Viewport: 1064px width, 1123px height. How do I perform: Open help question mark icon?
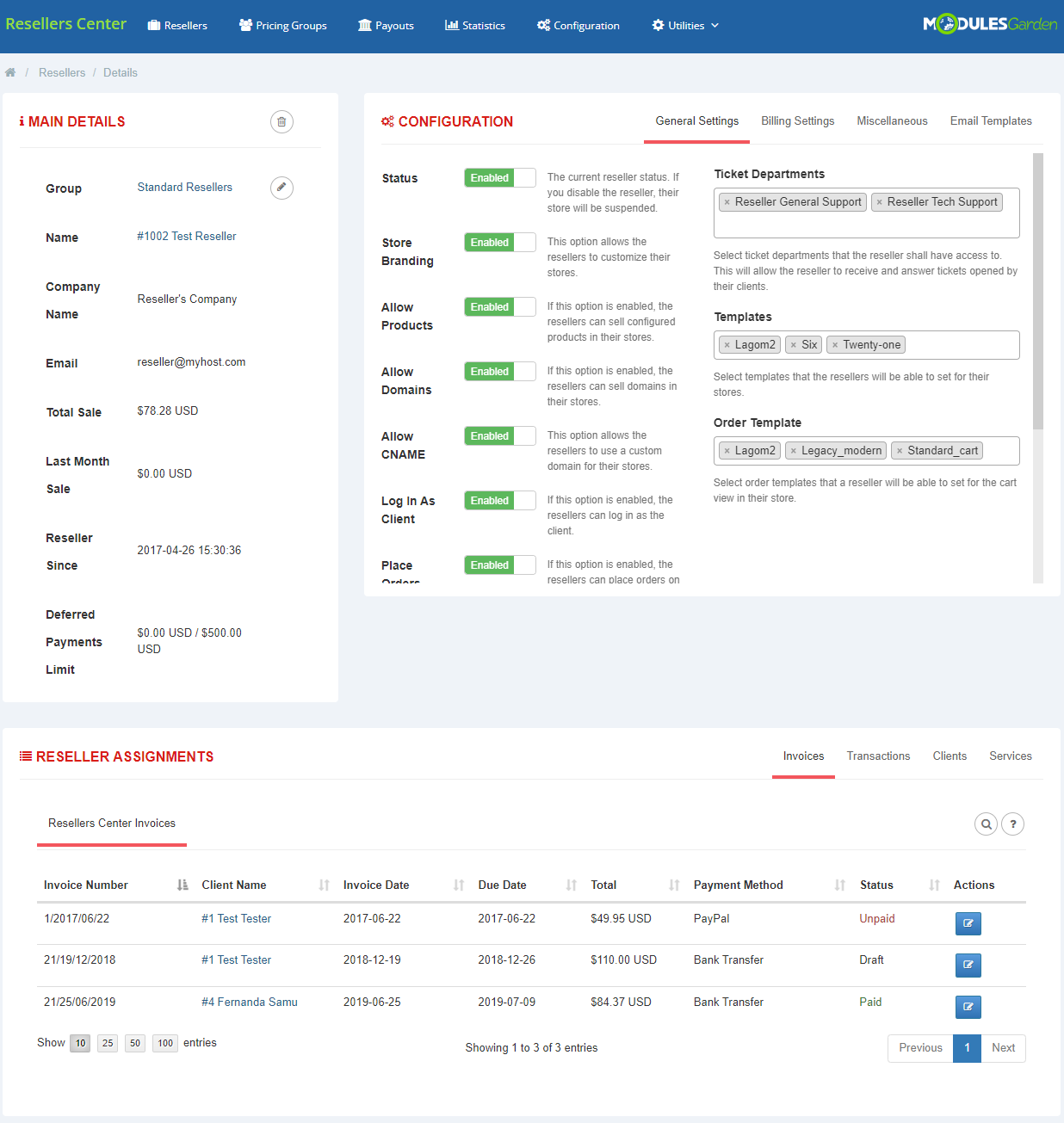pos(1013,824)
